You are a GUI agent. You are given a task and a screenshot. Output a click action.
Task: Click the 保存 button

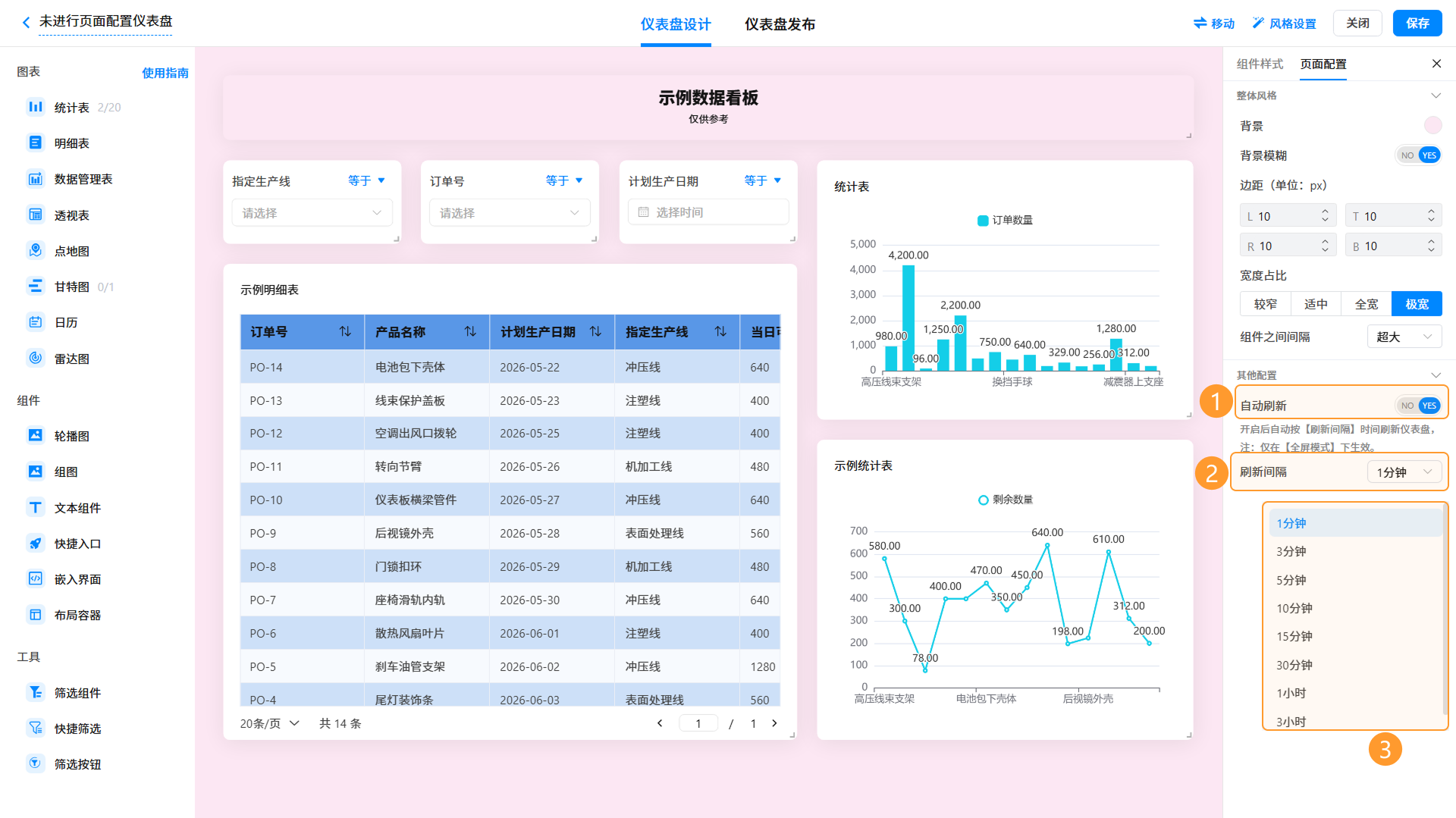(1417, 24)
